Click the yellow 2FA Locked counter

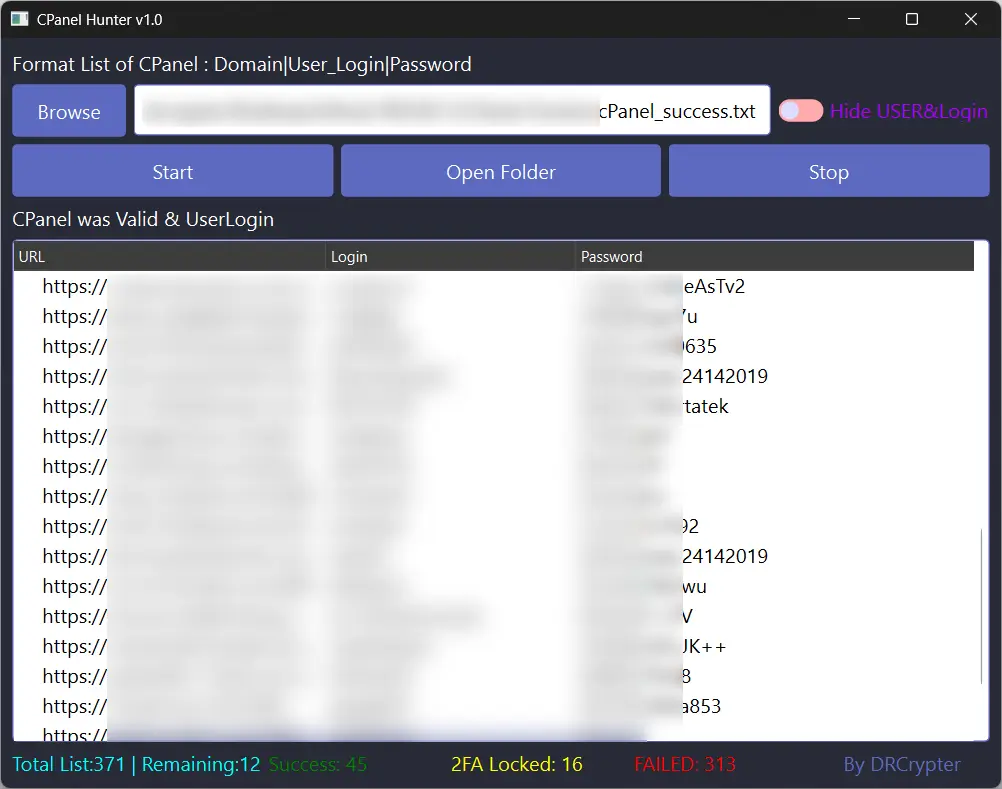pyautogui.click(x=516, y=765)
